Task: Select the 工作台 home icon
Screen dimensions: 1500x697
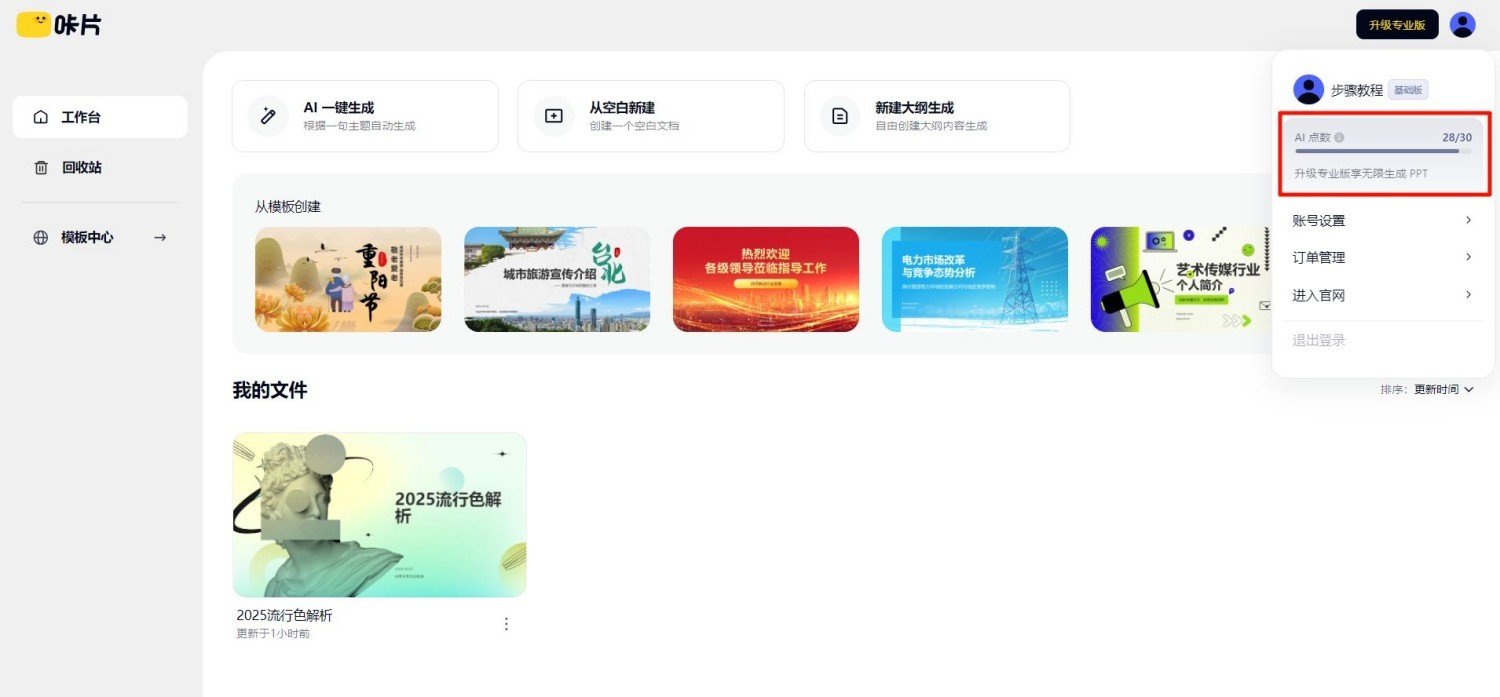Action: [39, 116]
